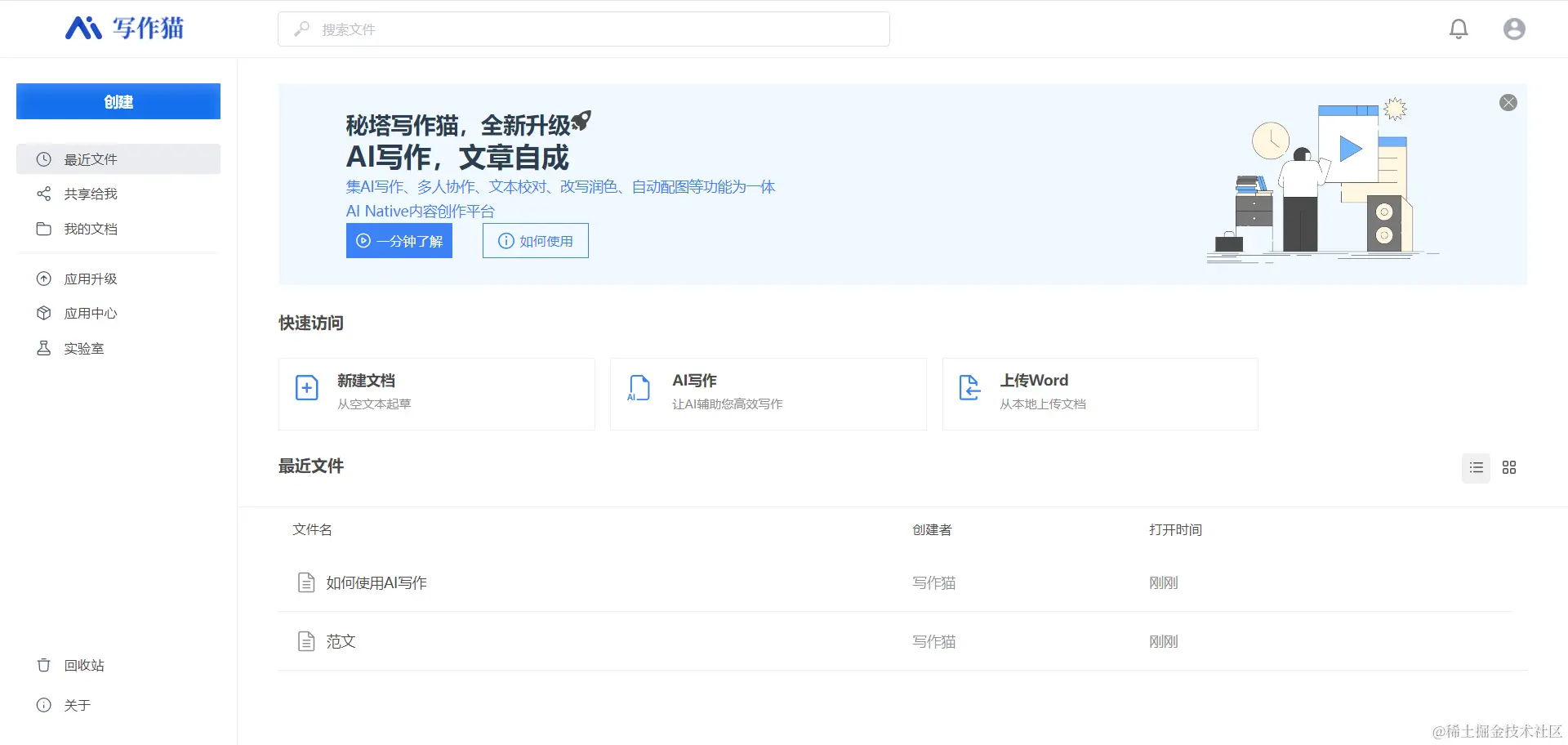The image size is (1568, 745).
Task: Click the 写作猫 logo
Action: pos(124,29)
